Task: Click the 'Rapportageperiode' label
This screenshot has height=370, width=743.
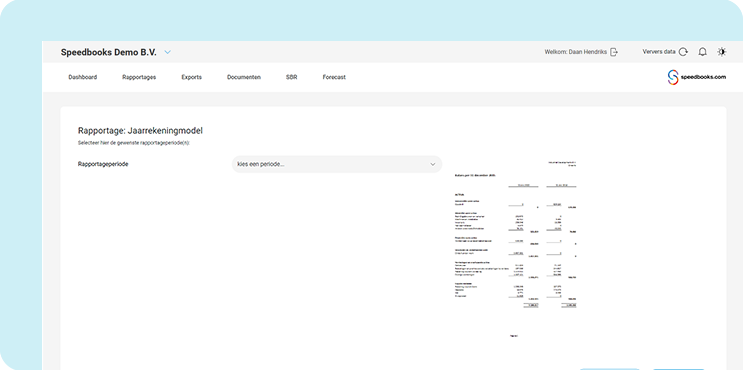Action: [x=103, y=164]
